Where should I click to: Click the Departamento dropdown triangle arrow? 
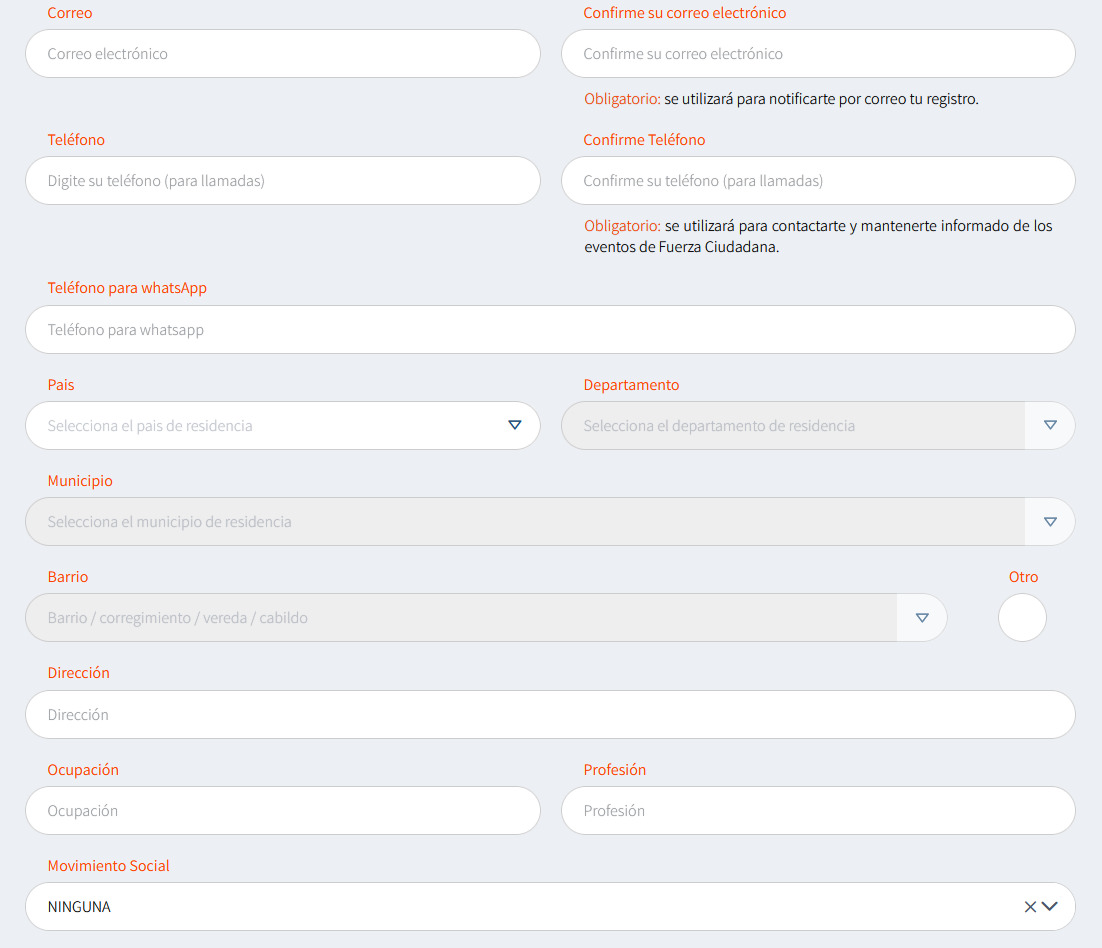pyautogui.click(x=1050, y=425)
